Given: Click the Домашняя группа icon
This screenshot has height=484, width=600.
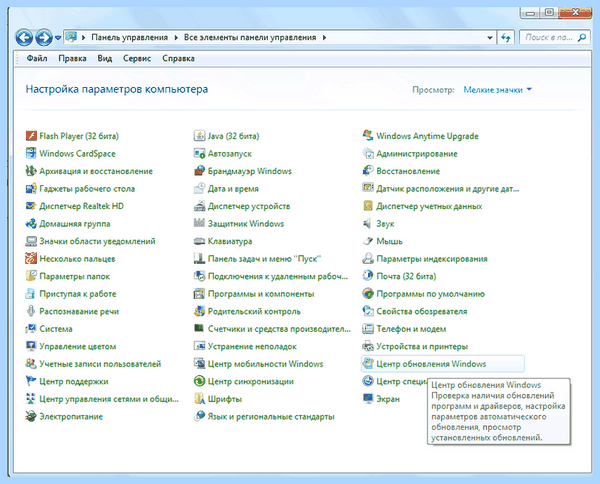Looking at the screenshot, I should [x=31, y=223].
